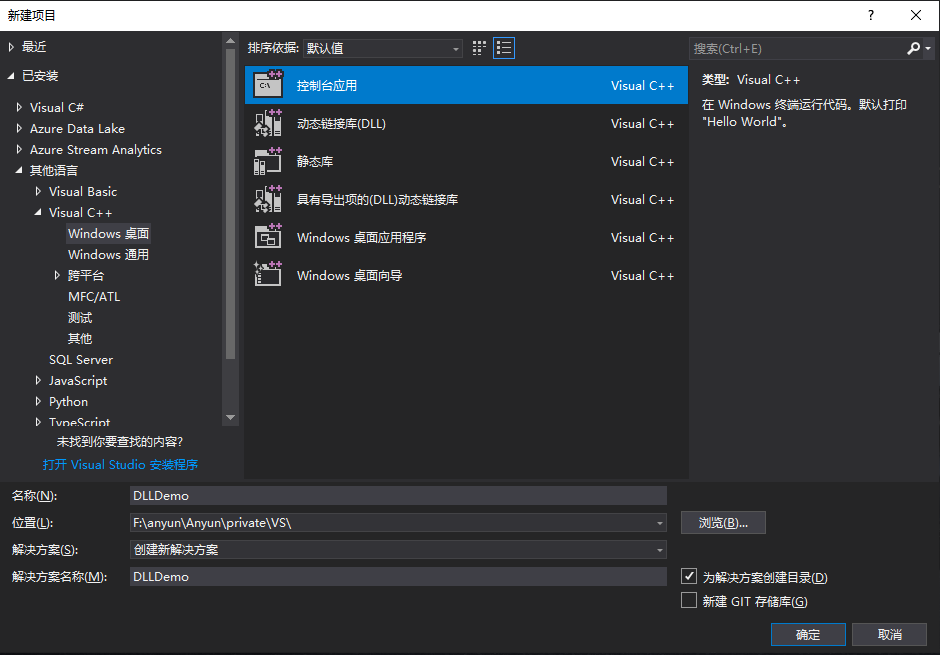Click the 静态库 static library icon
Image resolution: width=940 pixels, height=655 pixels.
pyautogui.click(x=267, y=161)
